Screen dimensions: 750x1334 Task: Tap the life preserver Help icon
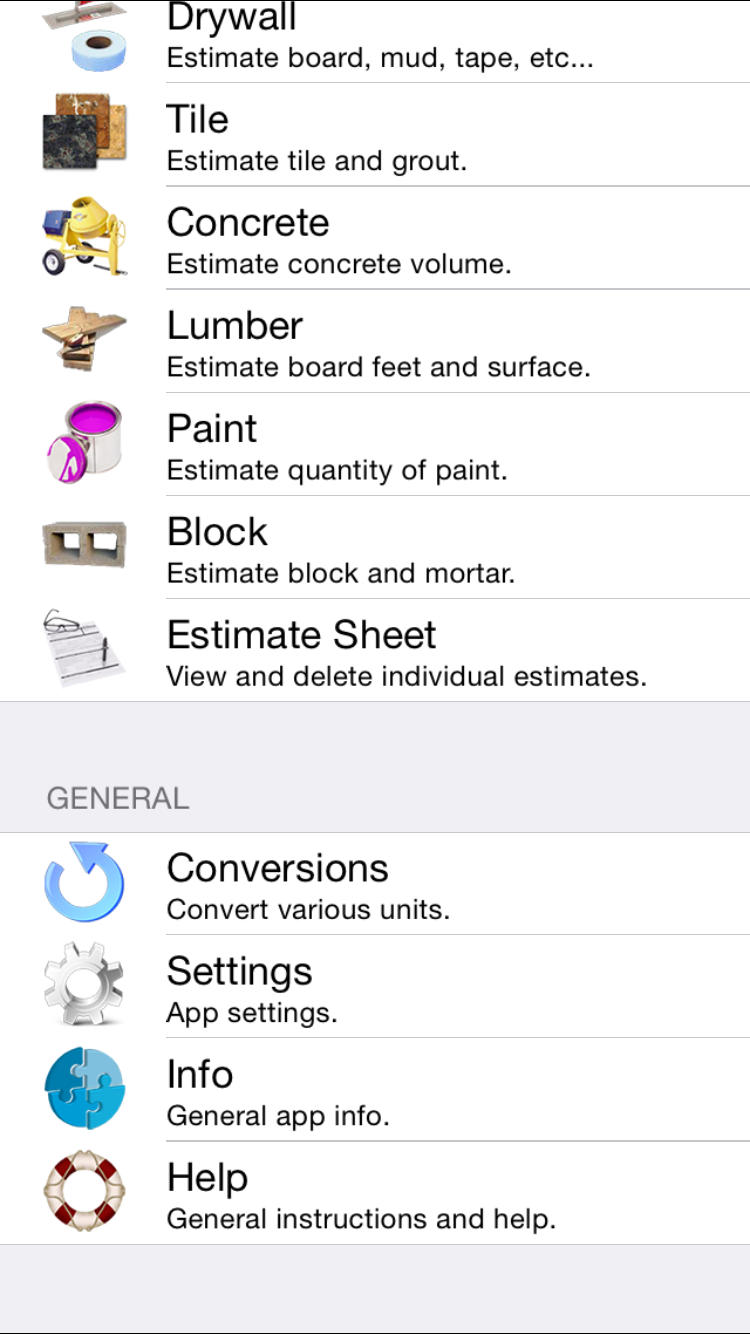pos(85,1191)
